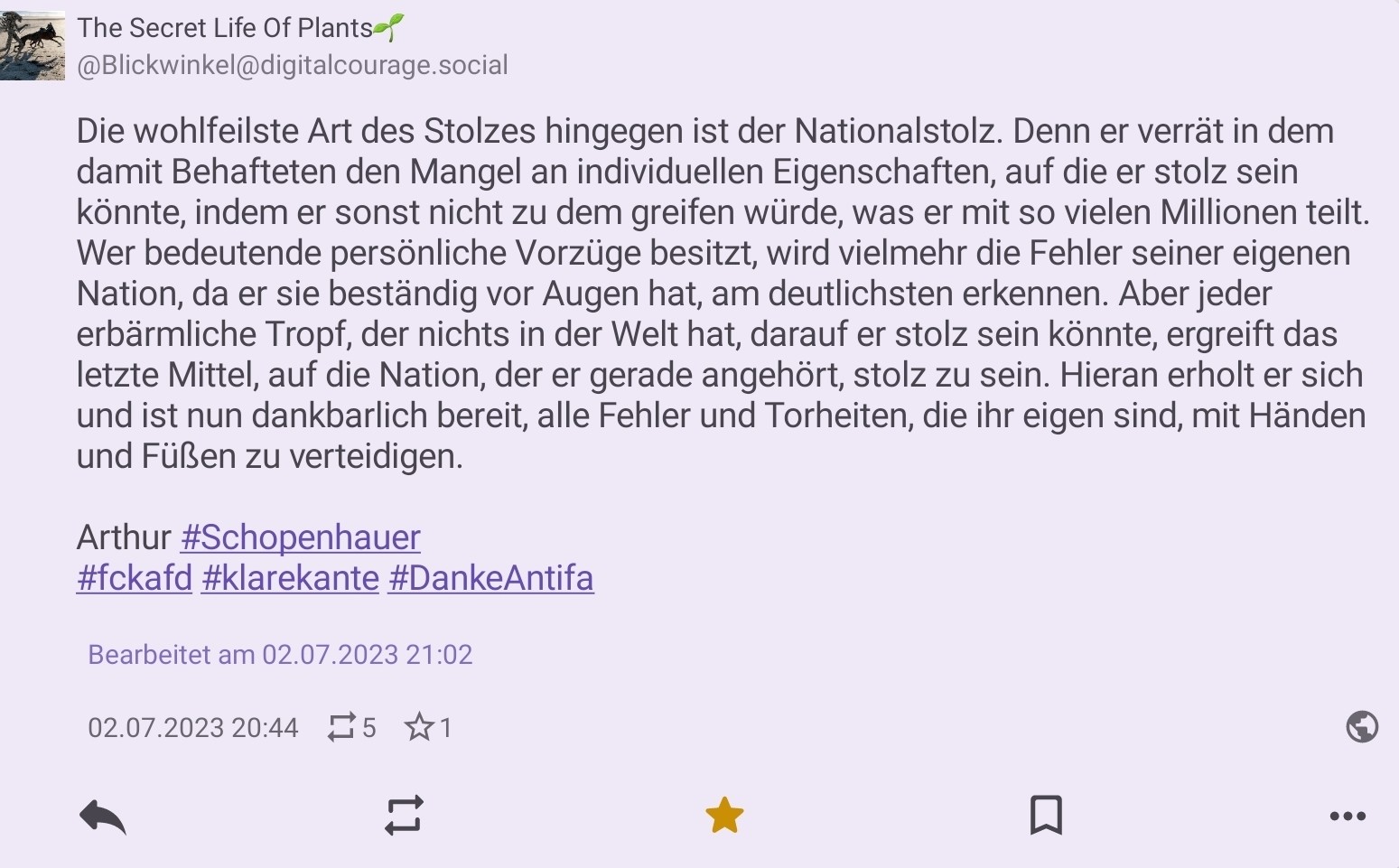Open the author's profile picture
Image resolution: width=1399 pixels, height=868 pixels.
tap(33, 45)
